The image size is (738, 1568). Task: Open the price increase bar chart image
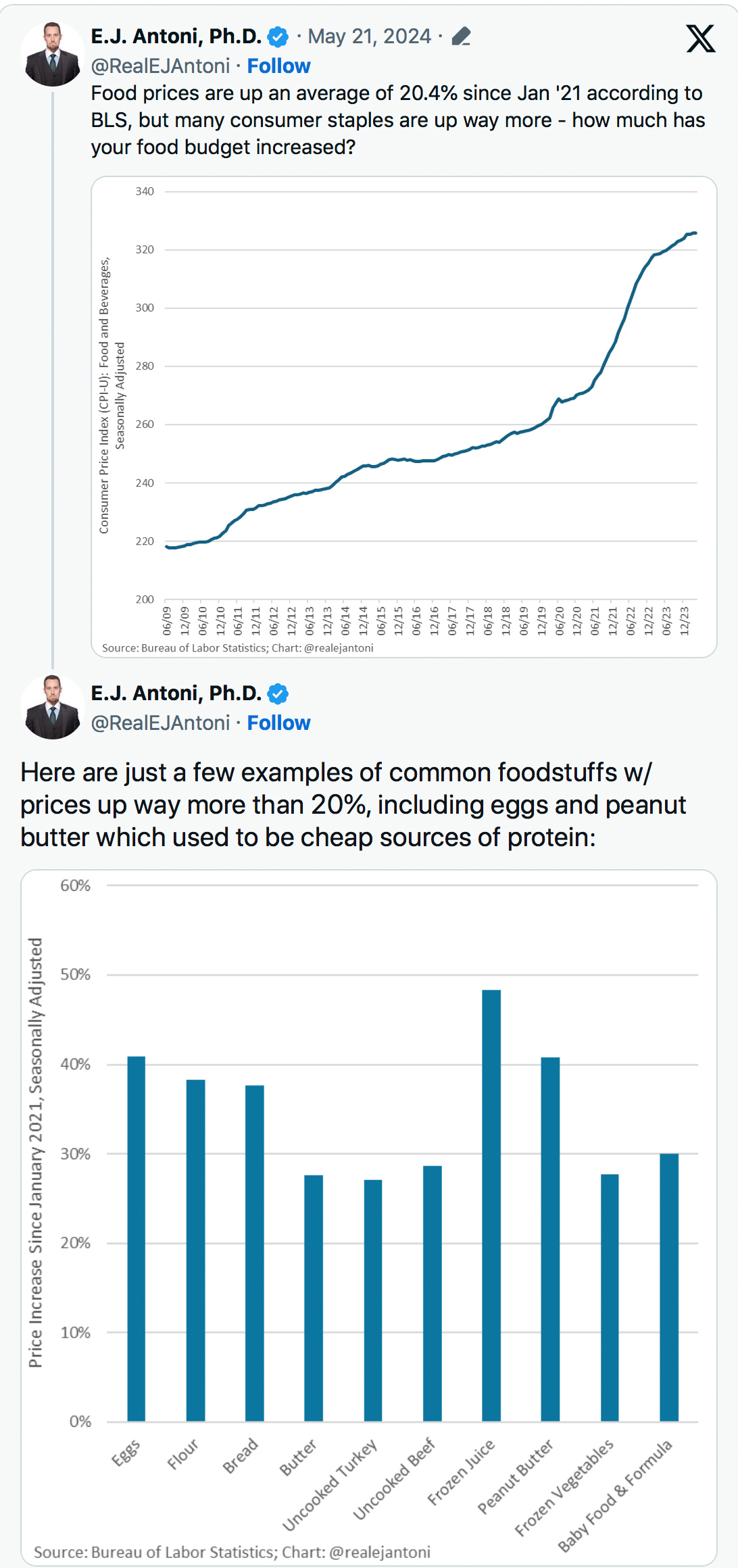(x=368, y=1217)
